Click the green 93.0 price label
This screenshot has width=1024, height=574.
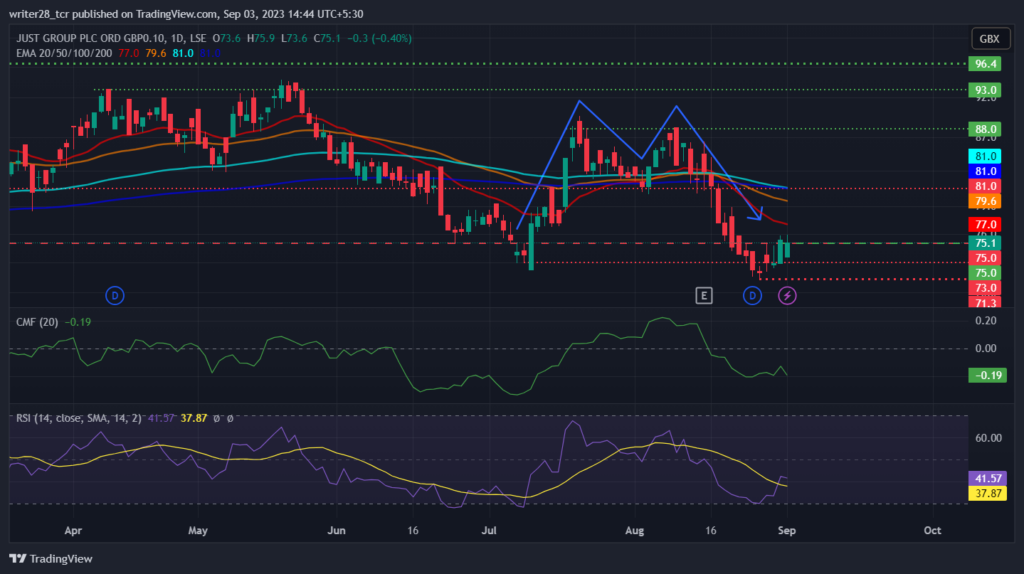coord(985,89)
